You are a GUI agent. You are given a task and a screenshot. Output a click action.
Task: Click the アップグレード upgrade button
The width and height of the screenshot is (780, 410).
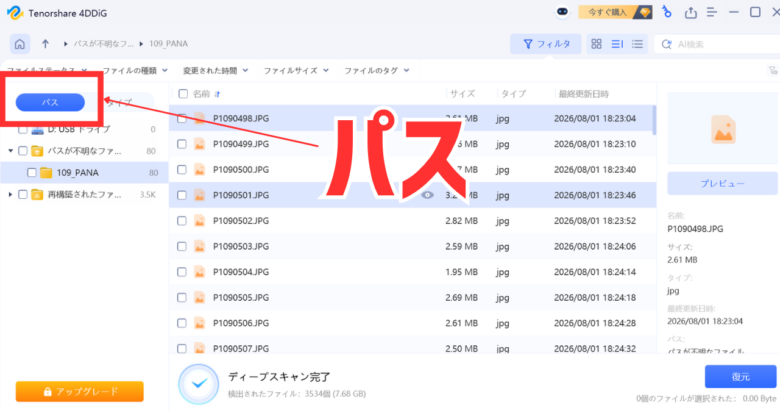pos(80,392)
